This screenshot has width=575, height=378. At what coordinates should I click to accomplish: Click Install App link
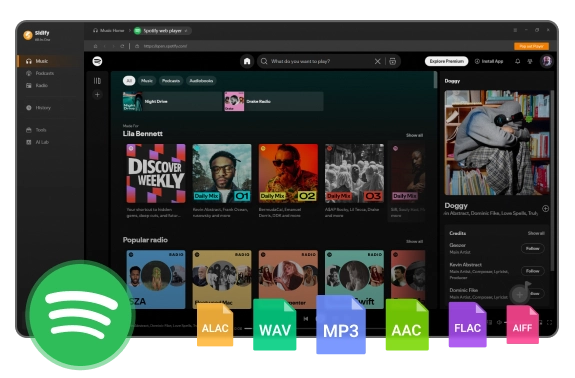[489, 61]
